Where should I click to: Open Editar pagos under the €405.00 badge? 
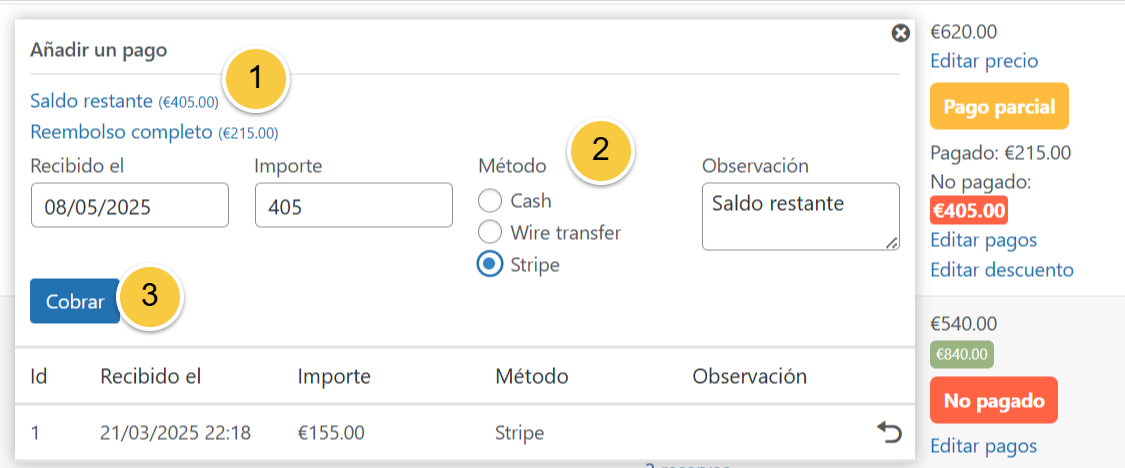(983, 240)
